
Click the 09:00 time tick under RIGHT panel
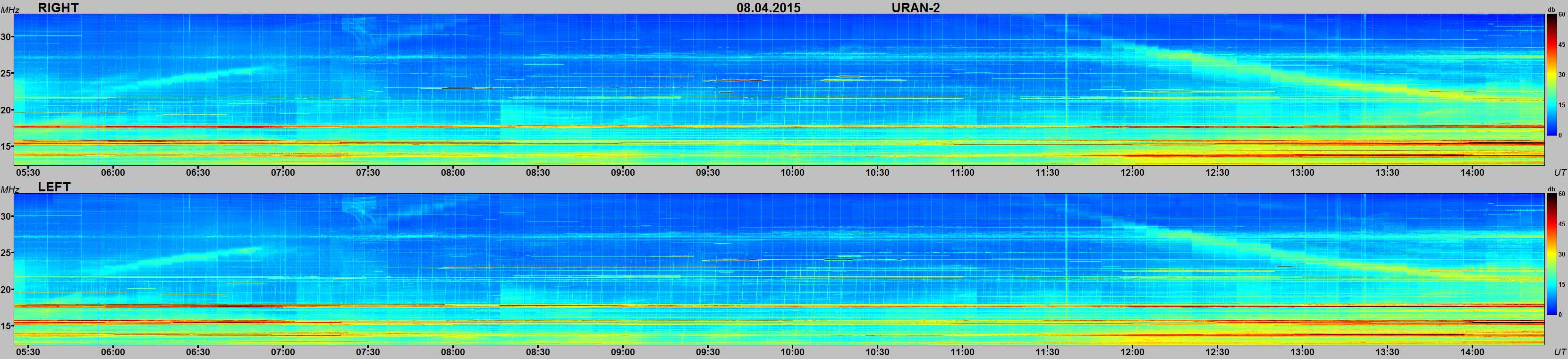coord(623,172)
